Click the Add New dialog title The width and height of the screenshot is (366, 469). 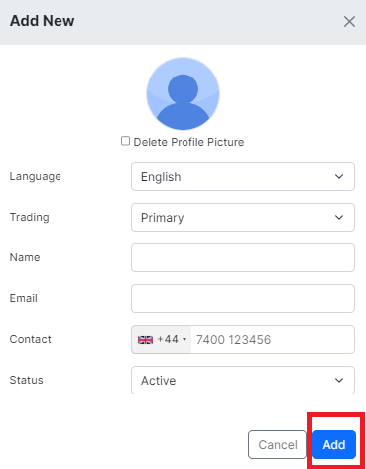(42, 21)
